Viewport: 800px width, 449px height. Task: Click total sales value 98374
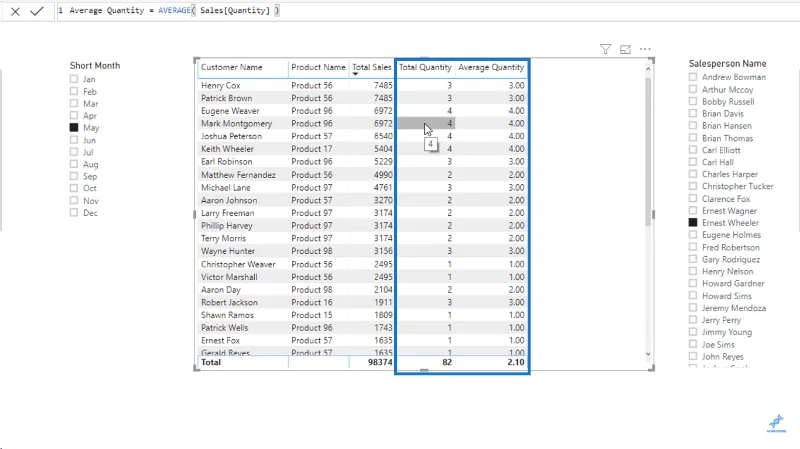[380, 362]
